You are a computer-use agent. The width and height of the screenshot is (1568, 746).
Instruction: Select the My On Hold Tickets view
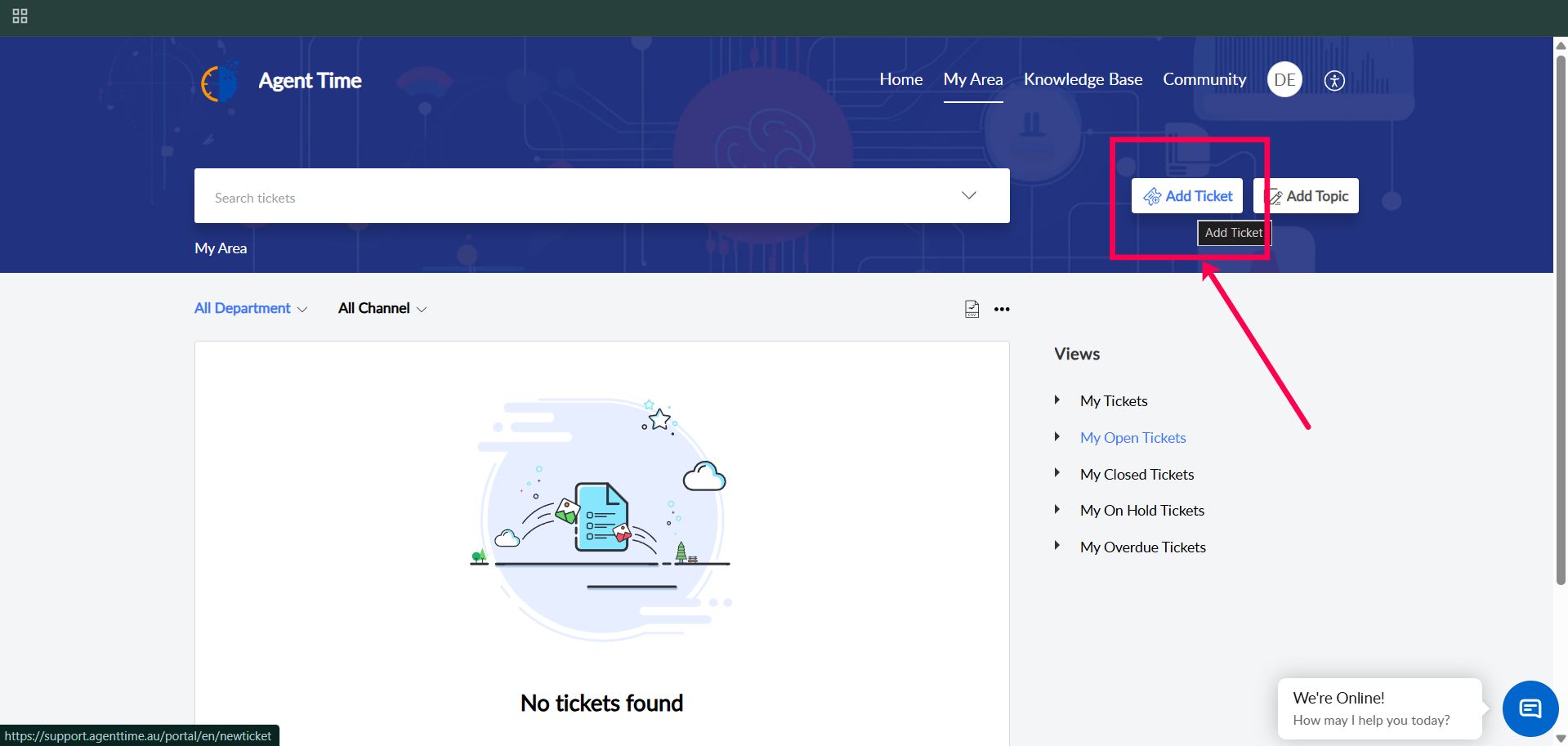1141,511
